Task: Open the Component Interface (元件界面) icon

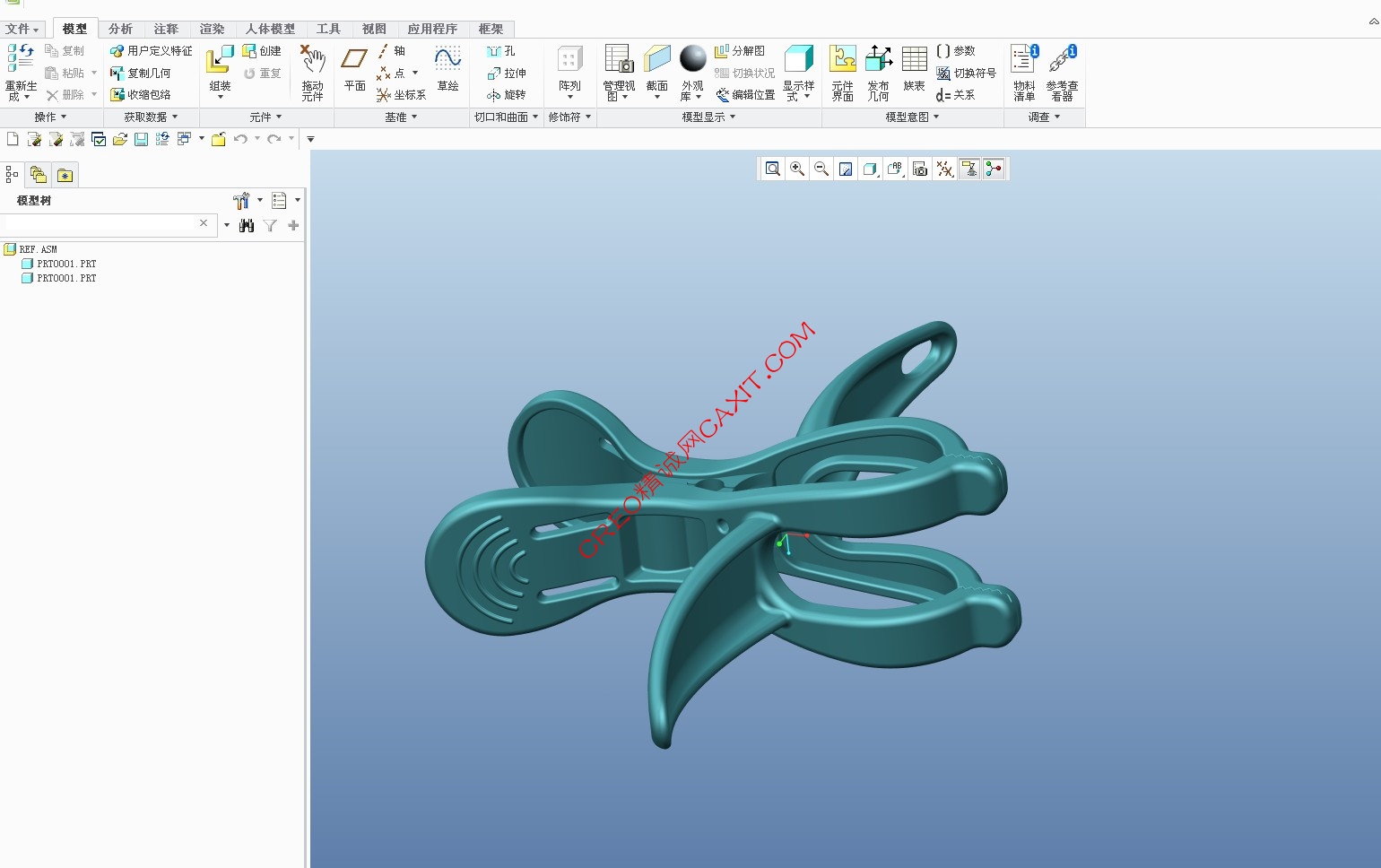Action: pos(842,59)
